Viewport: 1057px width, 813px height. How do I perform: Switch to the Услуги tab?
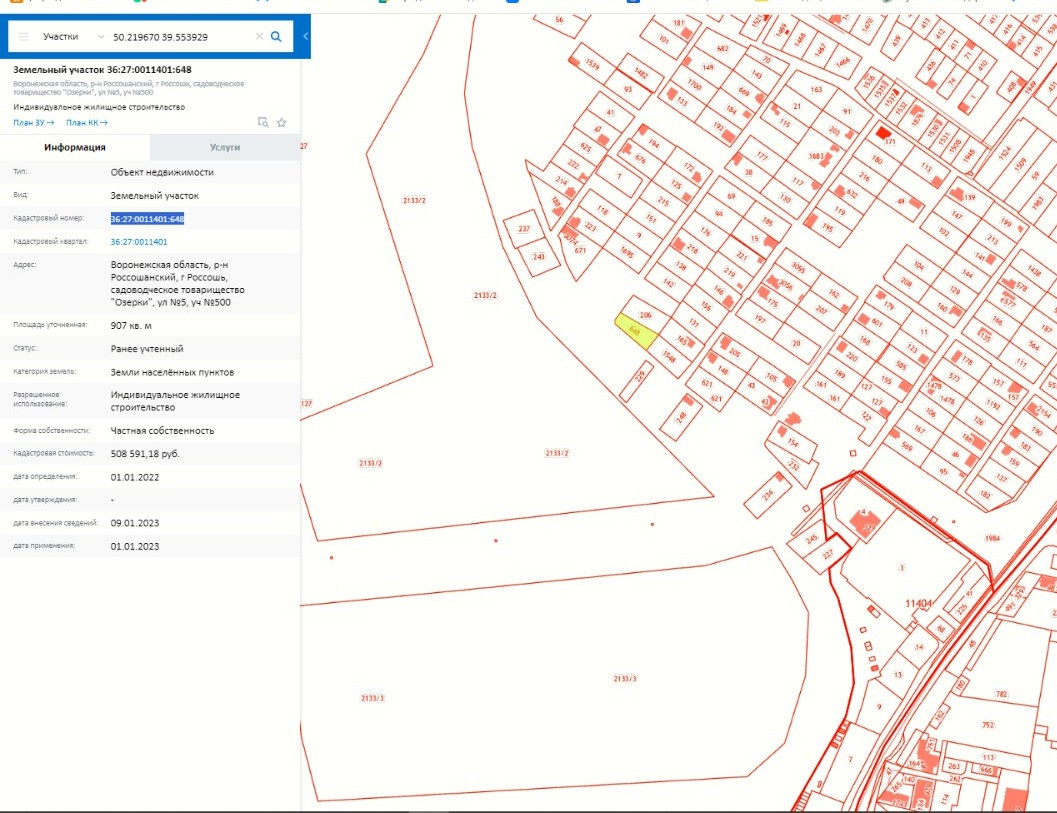(x=225, y=147)
